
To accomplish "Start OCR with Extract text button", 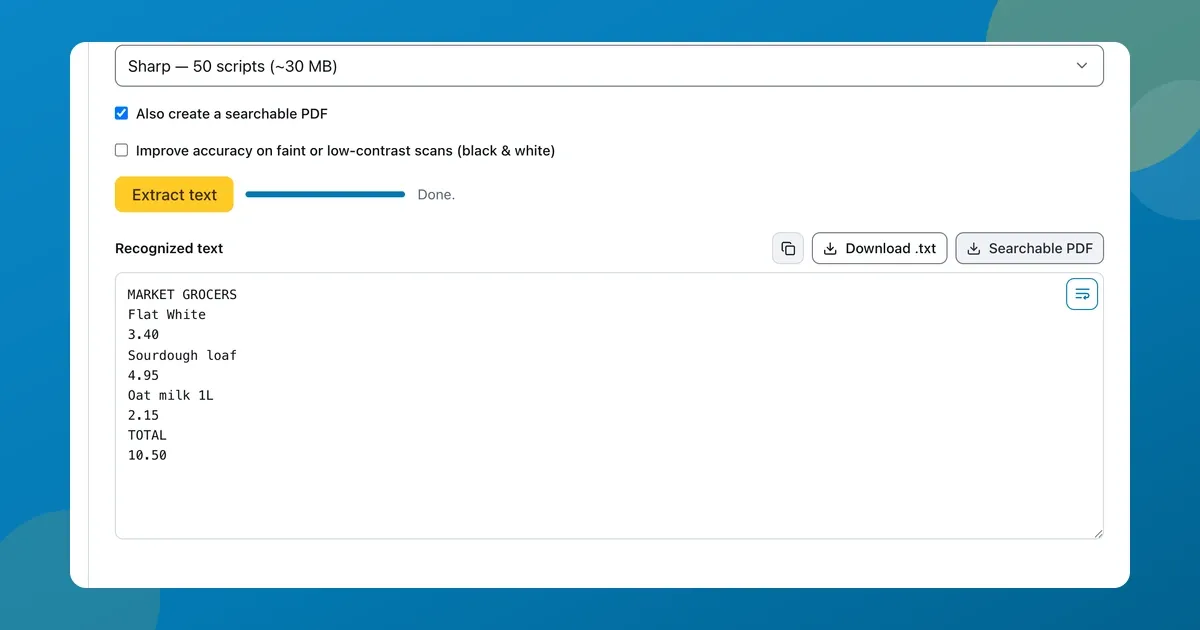I will (x=174, y=195).
